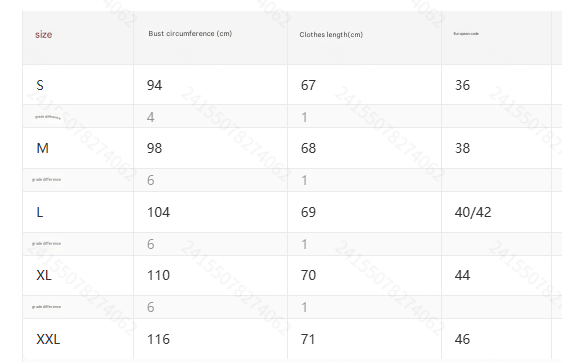Select the M size row label
The image size is (562, 362).
[x=42, y=148]
